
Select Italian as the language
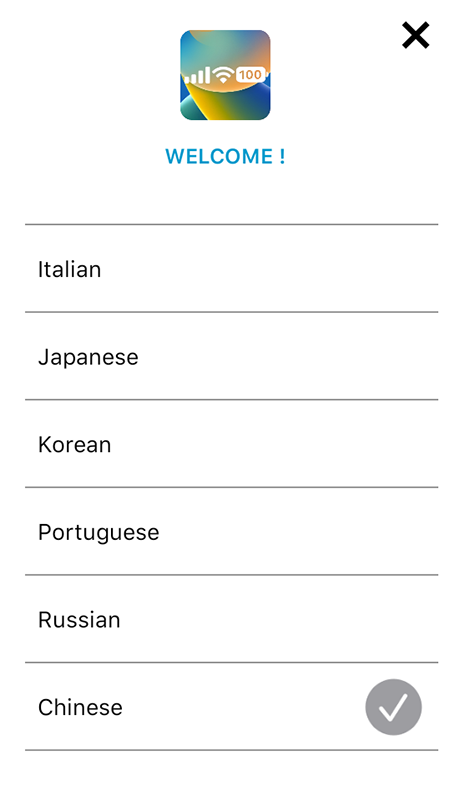click(231, 269)
